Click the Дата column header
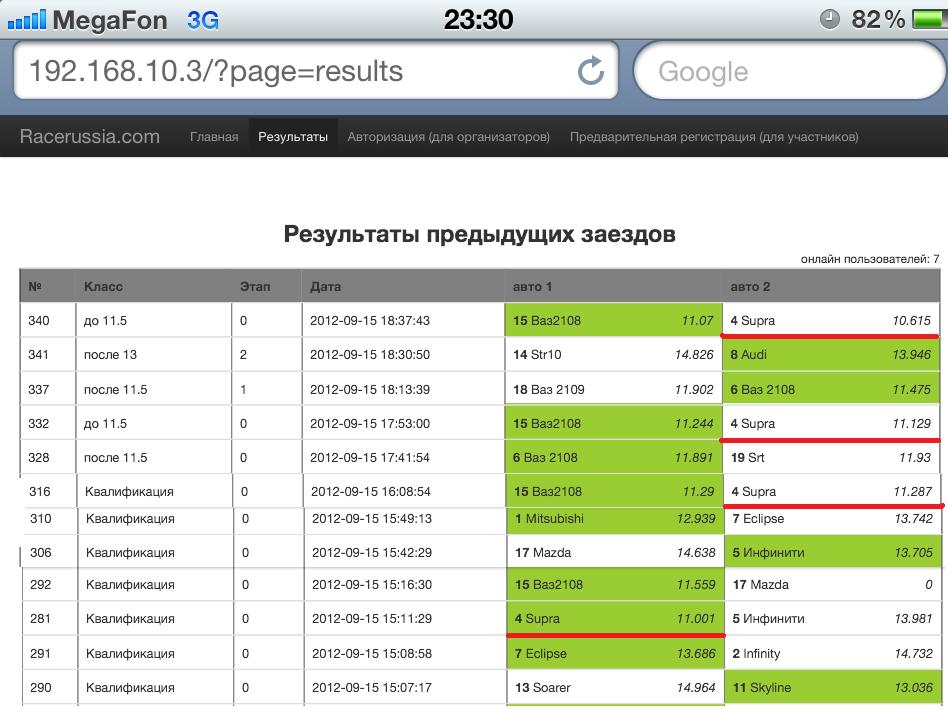The height and width of the screenshot is (709, 948). 326,287
